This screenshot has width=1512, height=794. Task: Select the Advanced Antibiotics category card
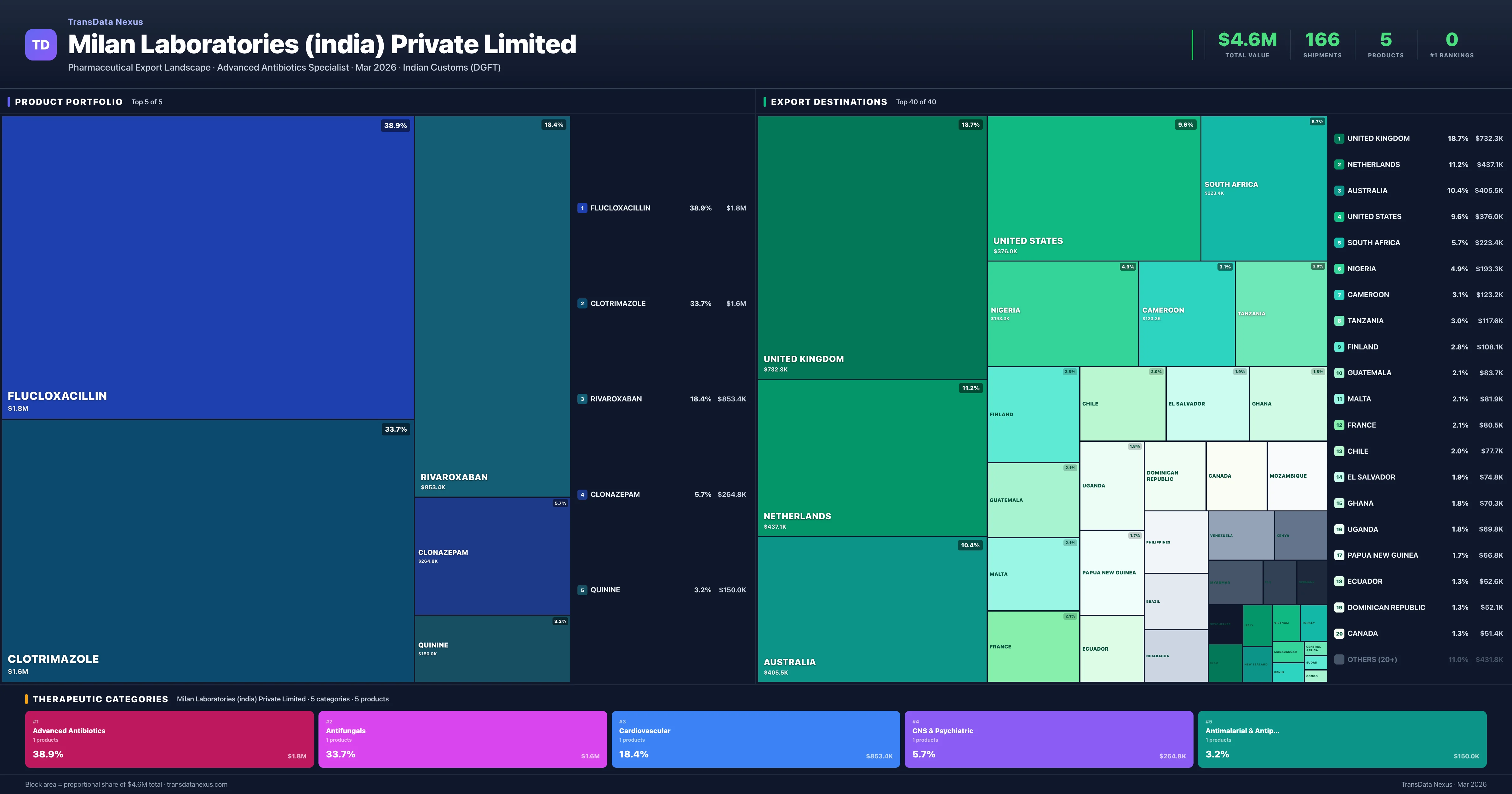(x=169, y=739)
